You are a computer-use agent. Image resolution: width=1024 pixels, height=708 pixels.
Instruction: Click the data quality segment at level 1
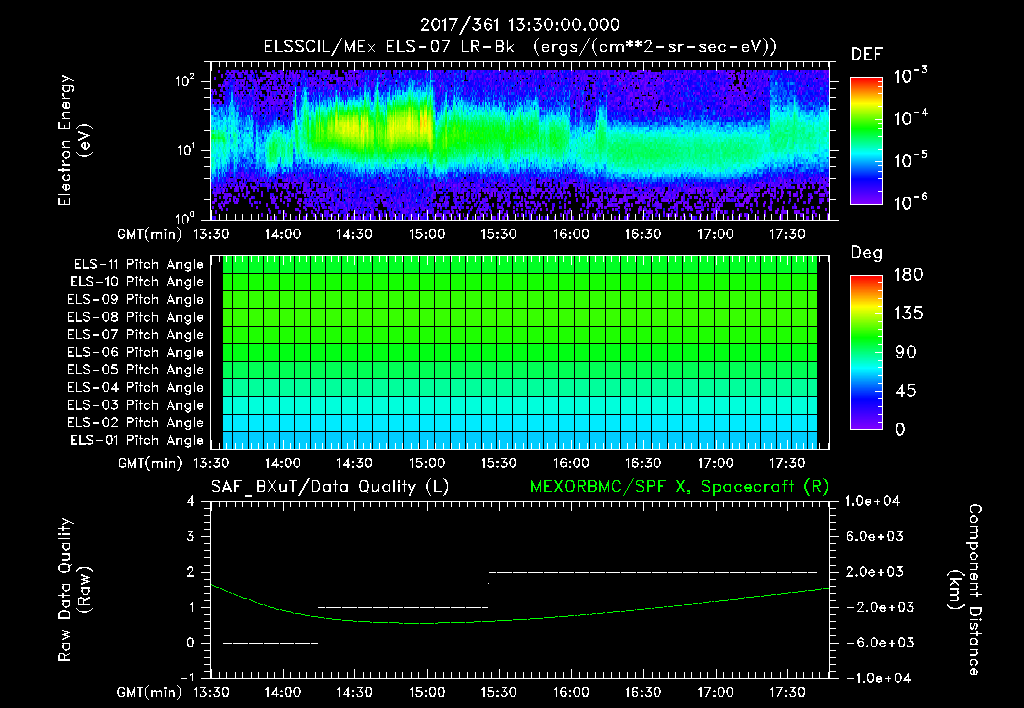[403, 607]
